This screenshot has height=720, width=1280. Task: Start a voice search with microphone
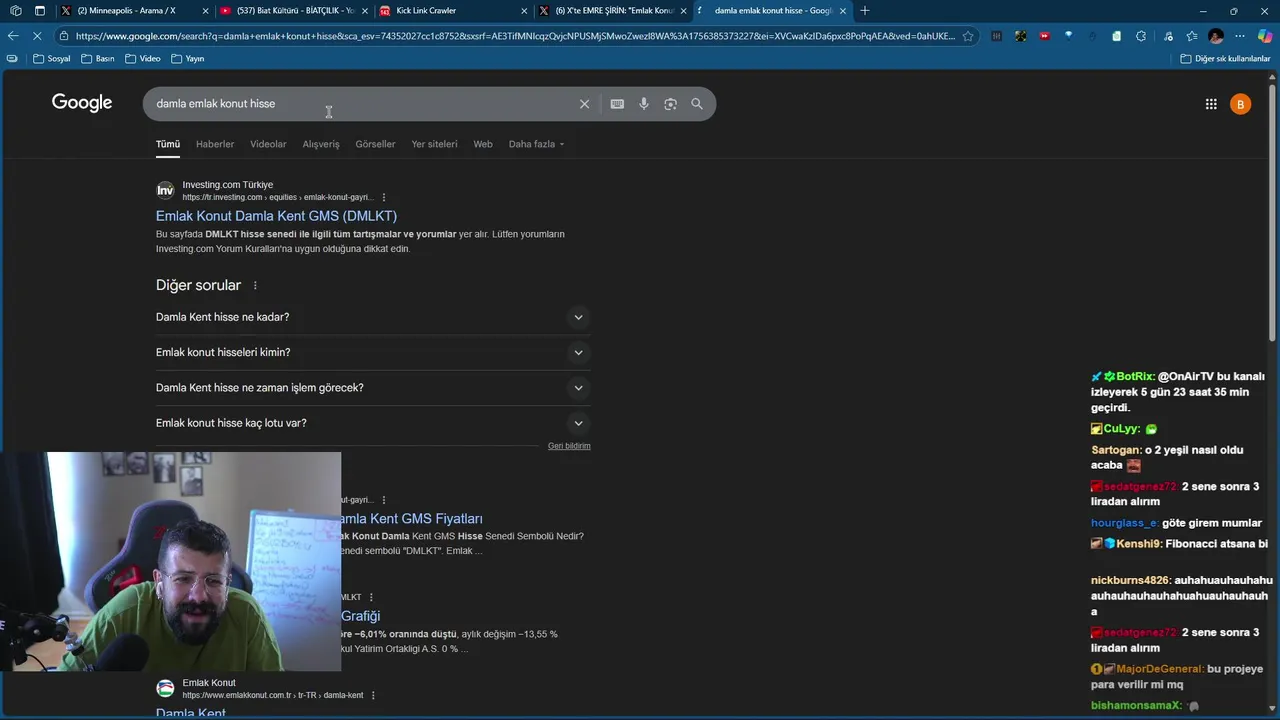point(644,104)
